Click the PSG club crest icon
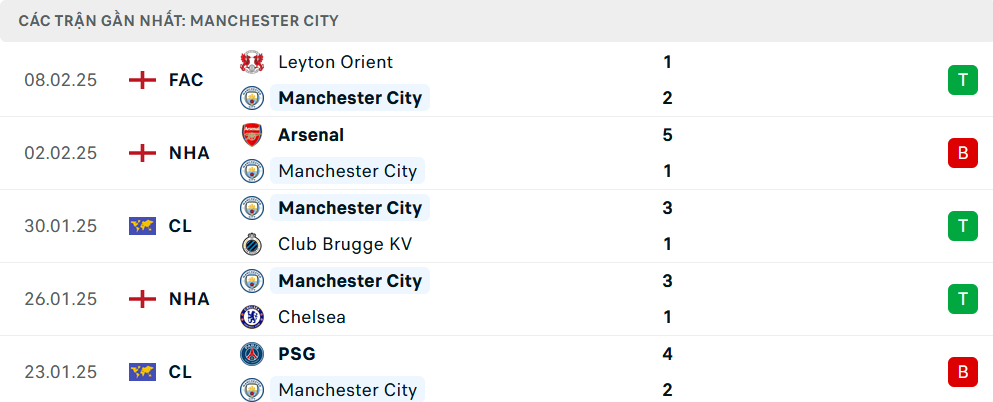The width and height of the screenshot is (993, 402). click(251, 354)
